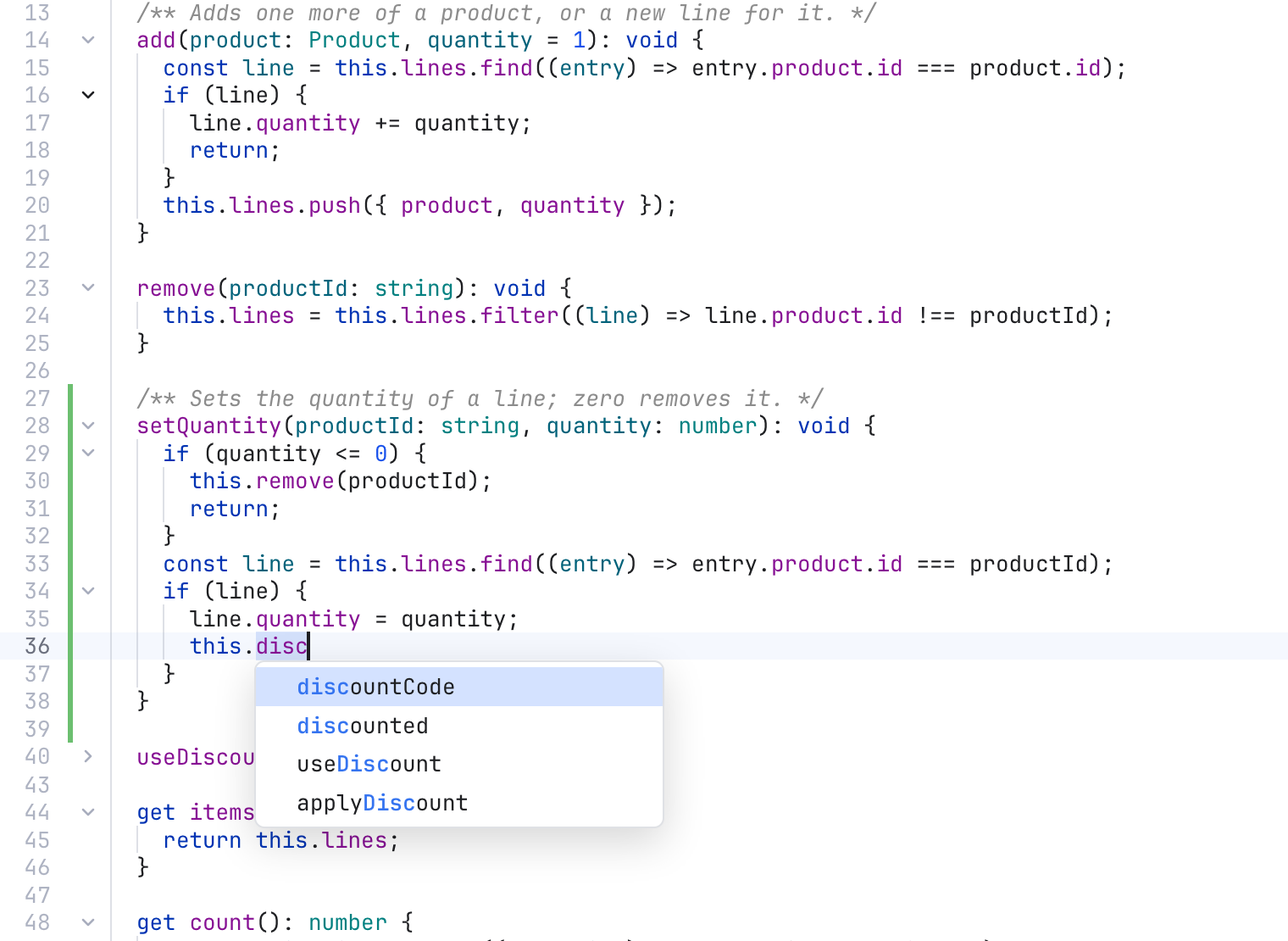Choose the discounted completion suggestion
The height and width of the screenshot is (941, 1288).
[x=459, y=726]
